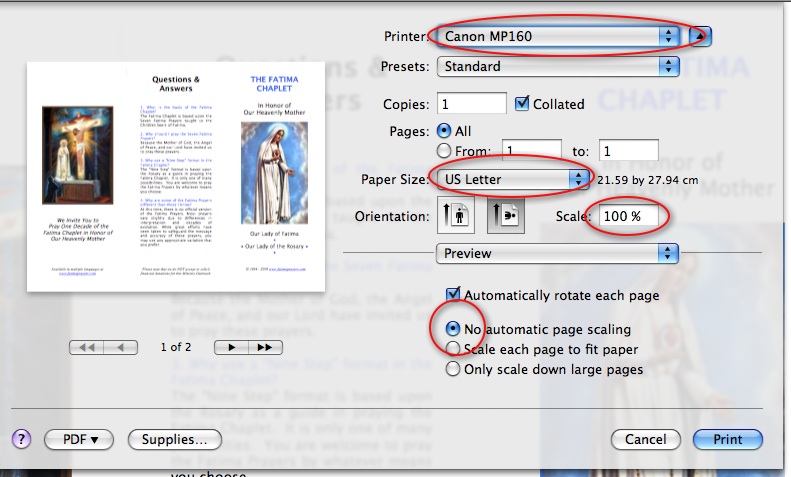791x477 pixels.
Task: Open the Paper Size US Letter dropdown
Action: (513, 179)
